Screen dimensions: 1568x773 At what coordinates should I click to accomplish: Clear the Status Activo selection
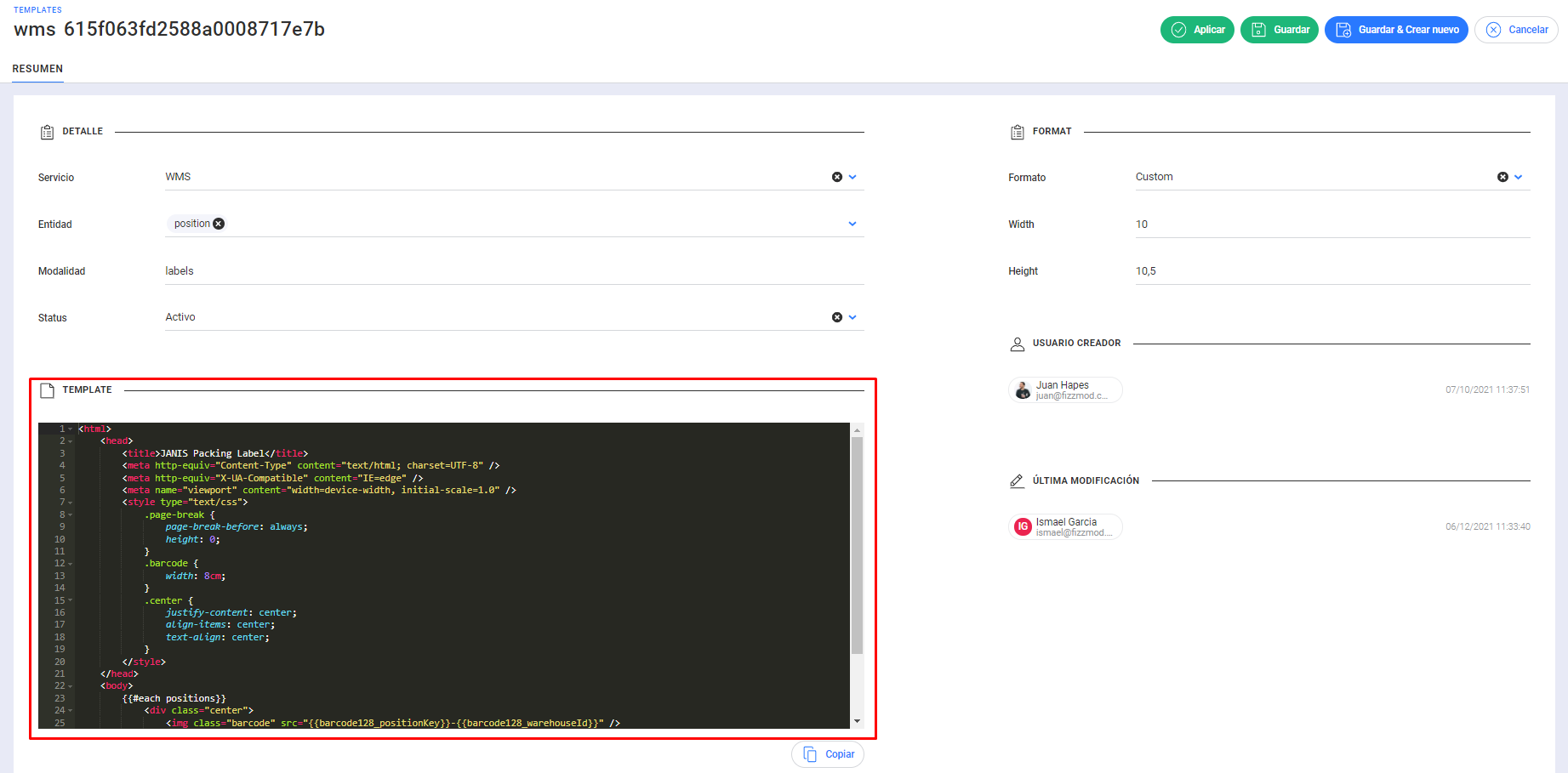[837, 317]
